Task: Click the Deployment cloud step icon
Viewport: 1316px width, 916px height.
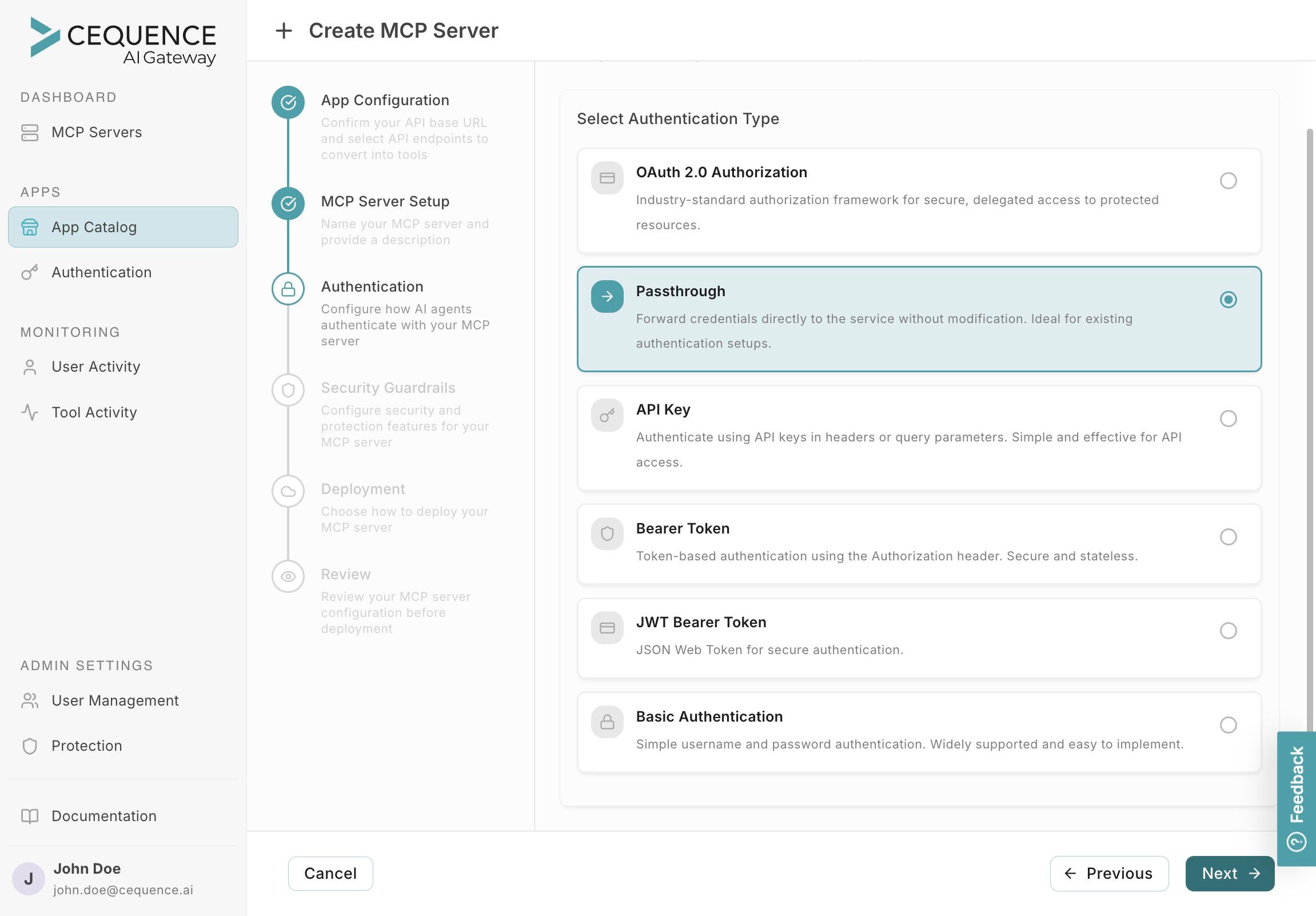Action: tap(288, 491)
